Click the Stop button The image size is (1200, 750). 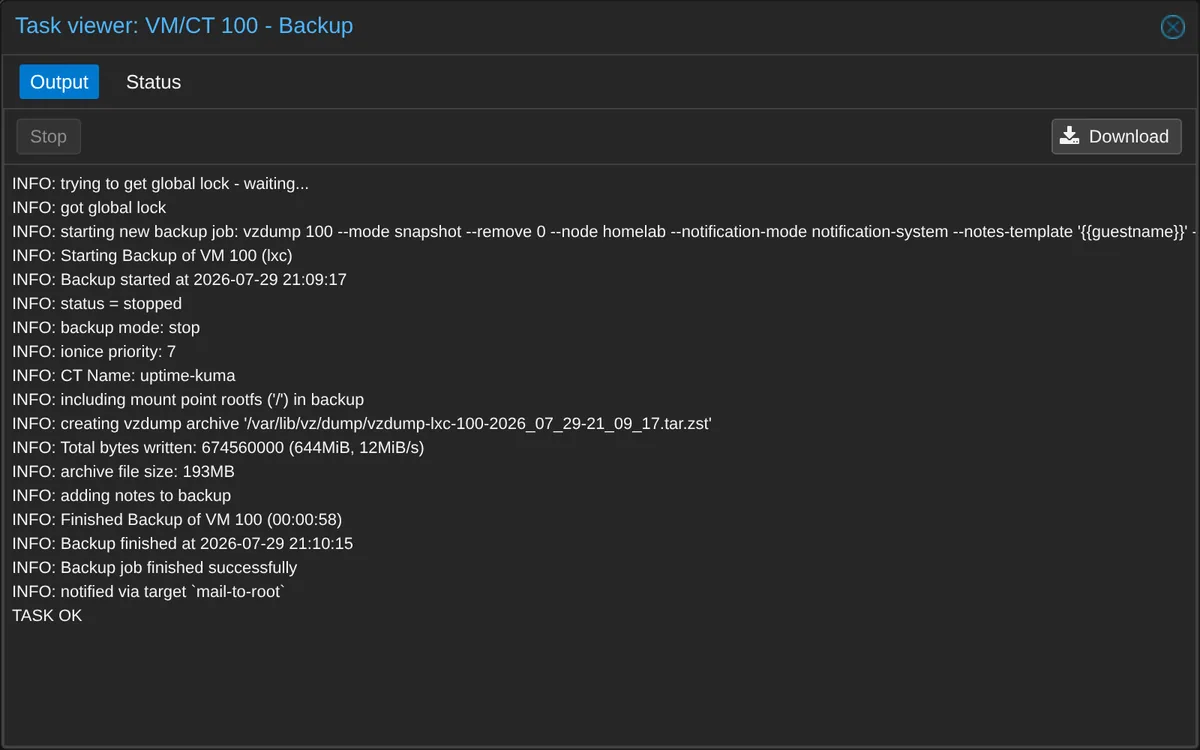[48, 137]
